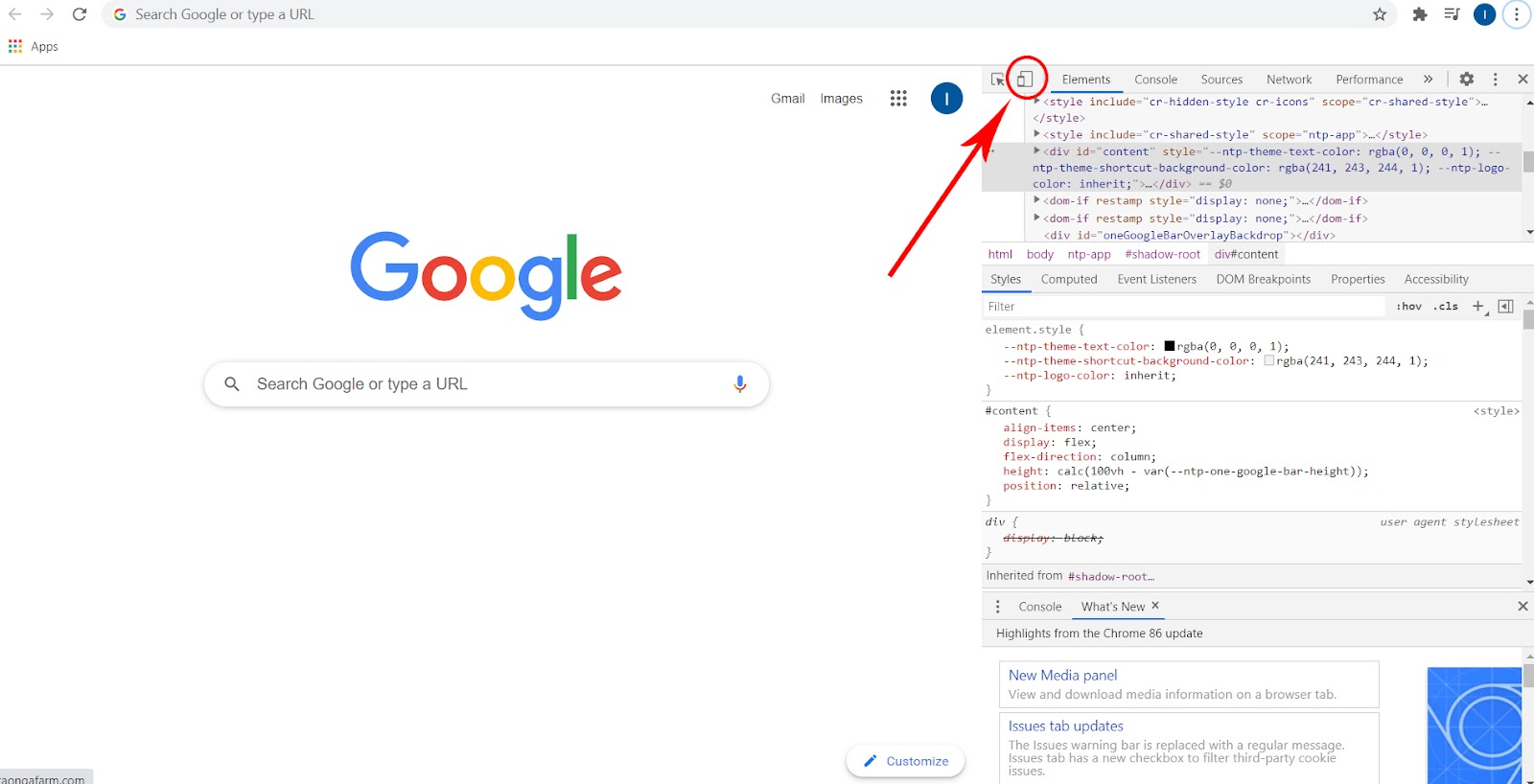The width and height of the screenshot is (1534, 784).
Task: Open the media controls icon
Action: [1452, 14]
